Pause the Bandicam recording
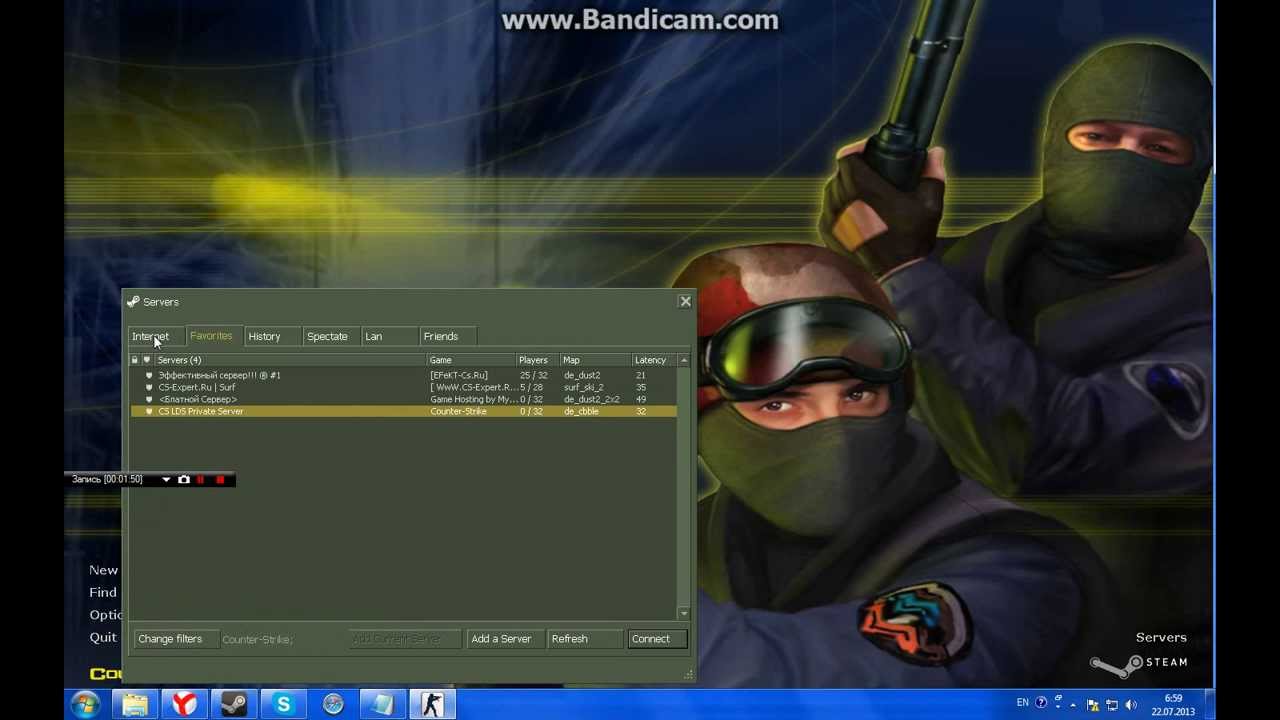This screenshot has height=720, width=1280. [x=201, y=480]
